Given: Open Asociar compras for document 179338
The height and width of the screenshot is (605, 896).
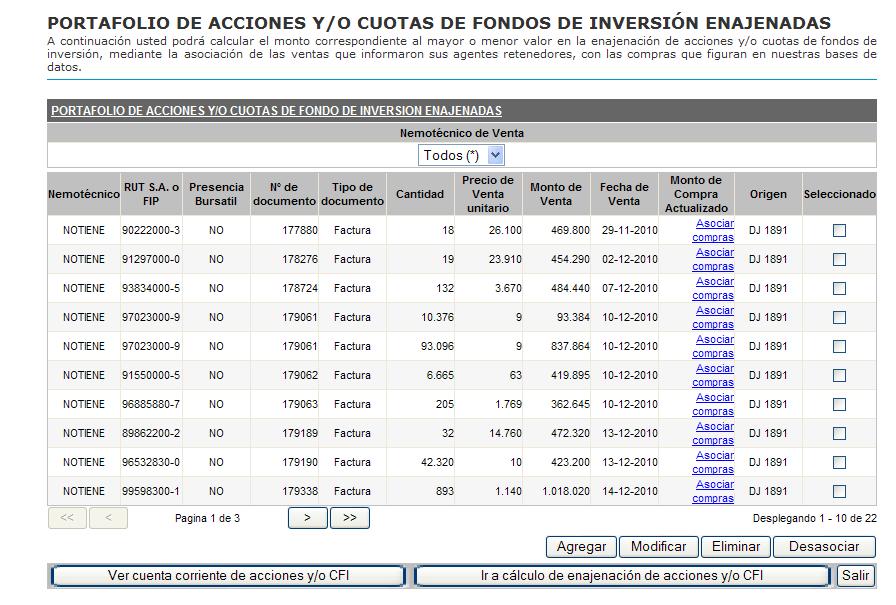Looking at the screenshot, I should pos(713,491).
